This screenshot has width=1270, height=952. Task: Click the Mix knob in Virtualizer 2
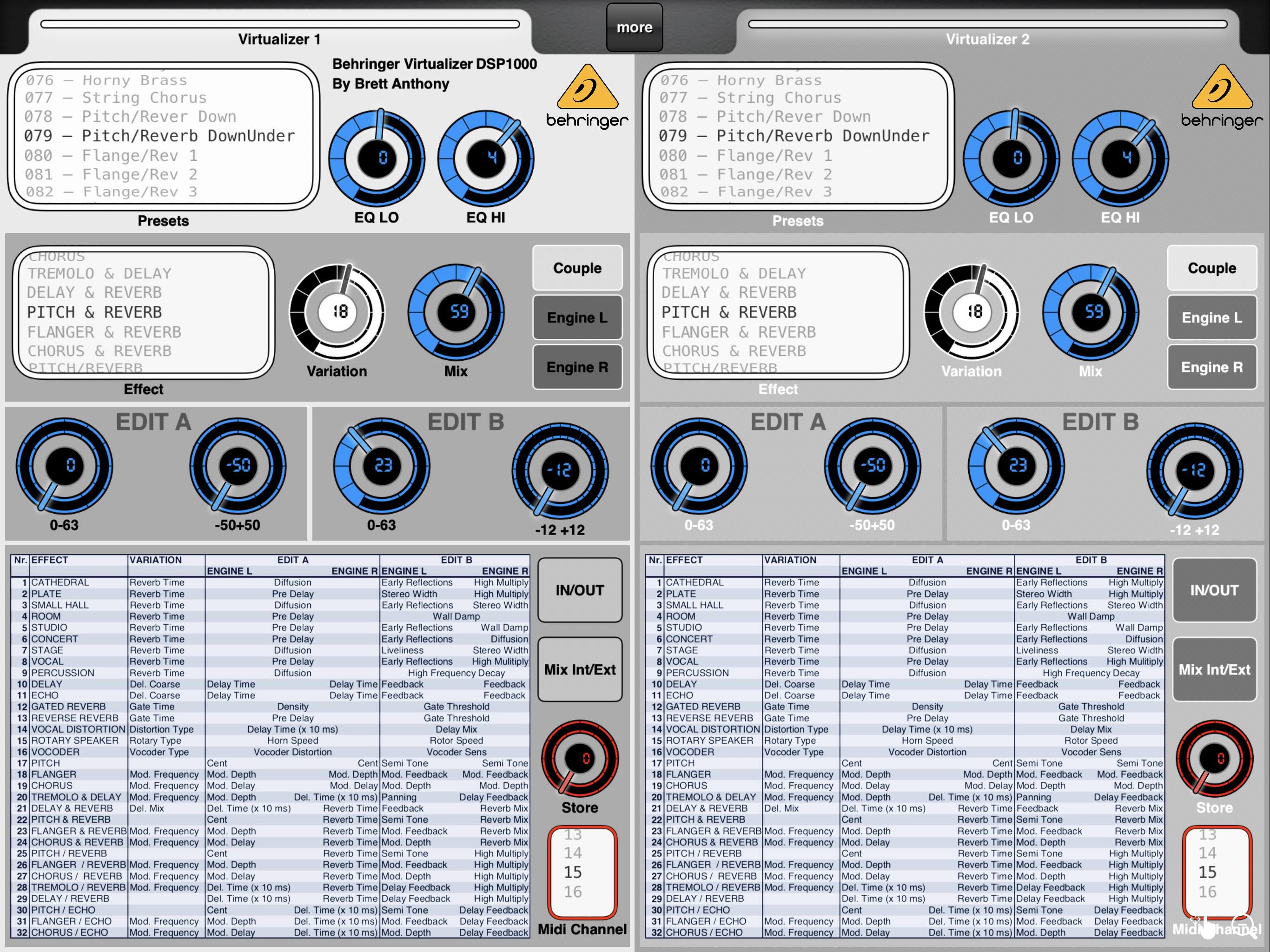(x=1091, y=312)
